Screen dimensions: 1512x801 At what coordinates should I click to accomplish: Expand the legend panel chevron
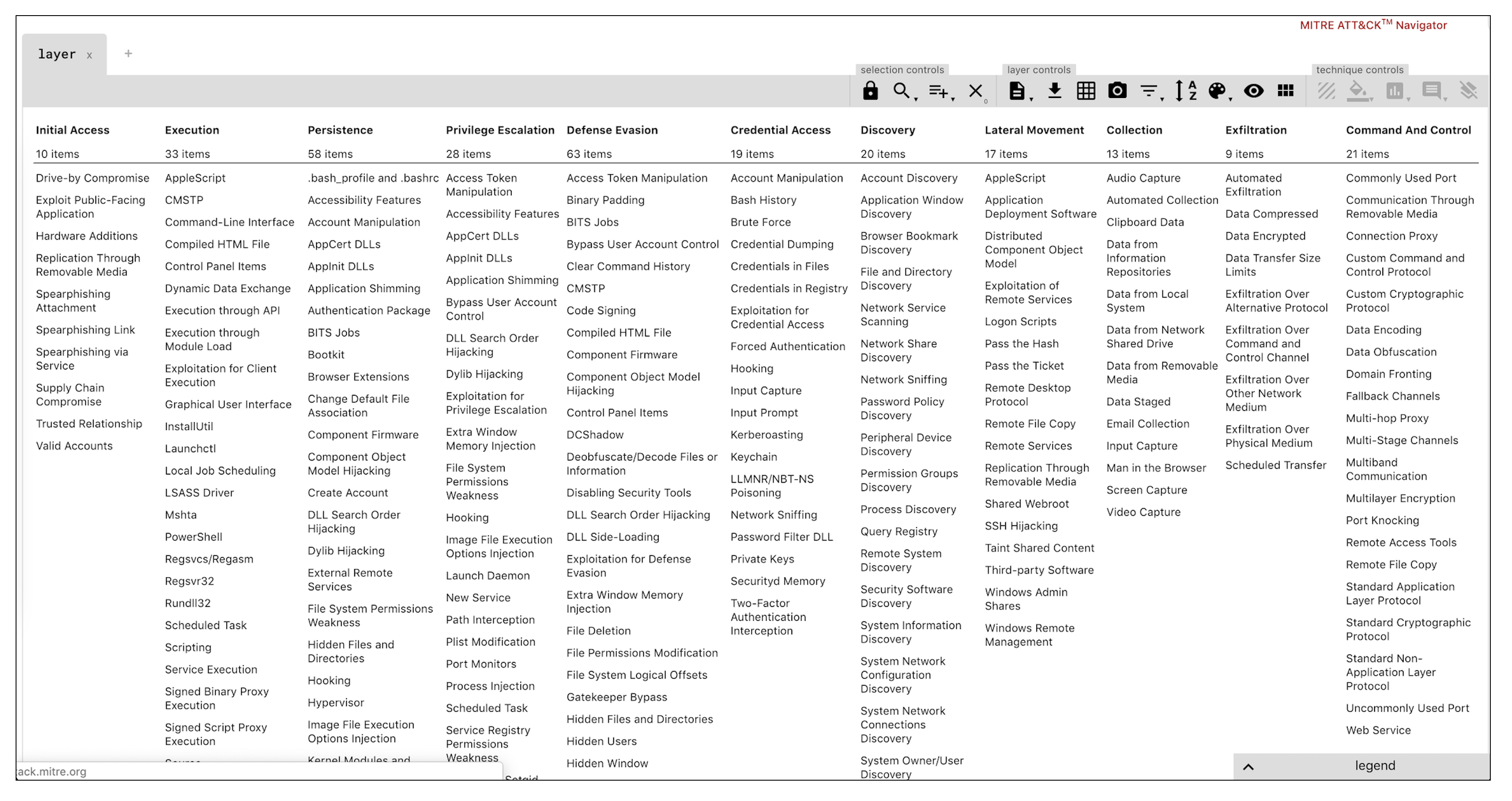pos(1248,766)
